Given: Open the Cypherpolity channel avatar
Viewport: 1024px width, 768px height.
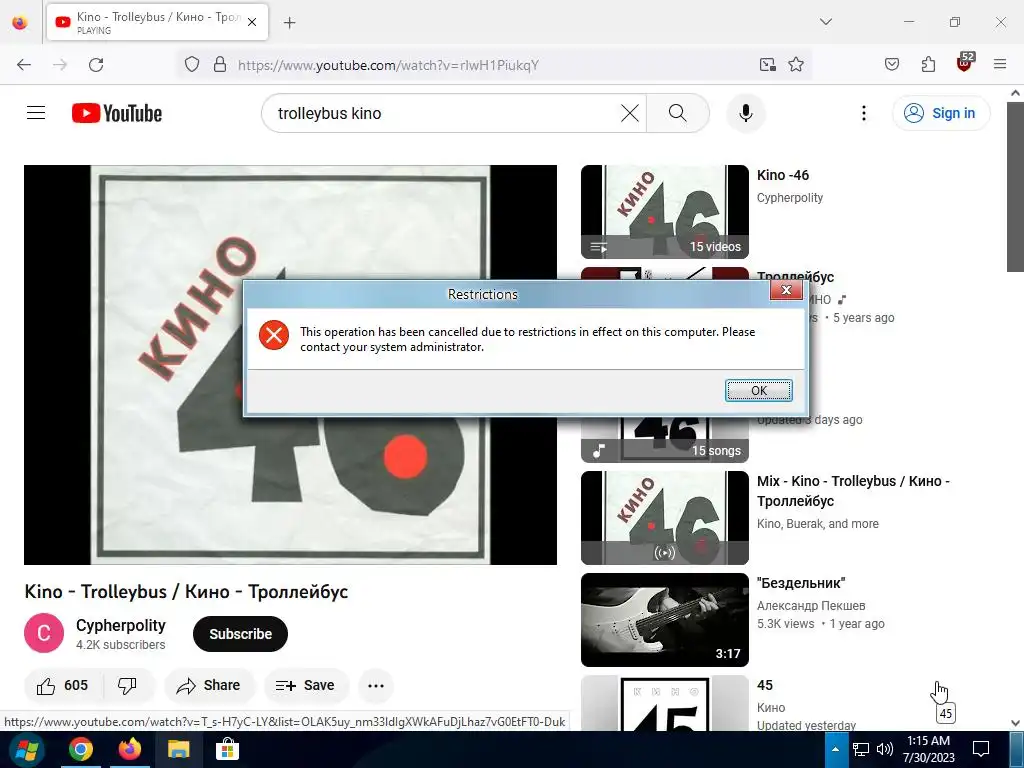Looking at the screenshot, I should (x=44, y=633).
